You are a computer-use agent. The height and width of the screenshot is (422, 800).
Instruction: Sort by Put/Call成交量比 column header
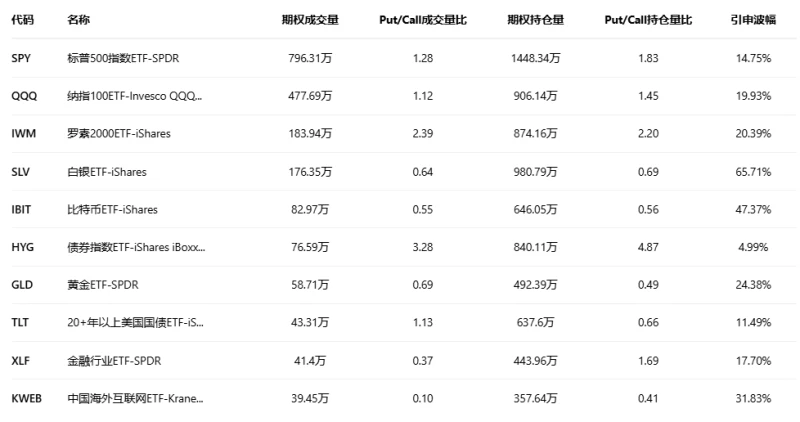[423, 20]
